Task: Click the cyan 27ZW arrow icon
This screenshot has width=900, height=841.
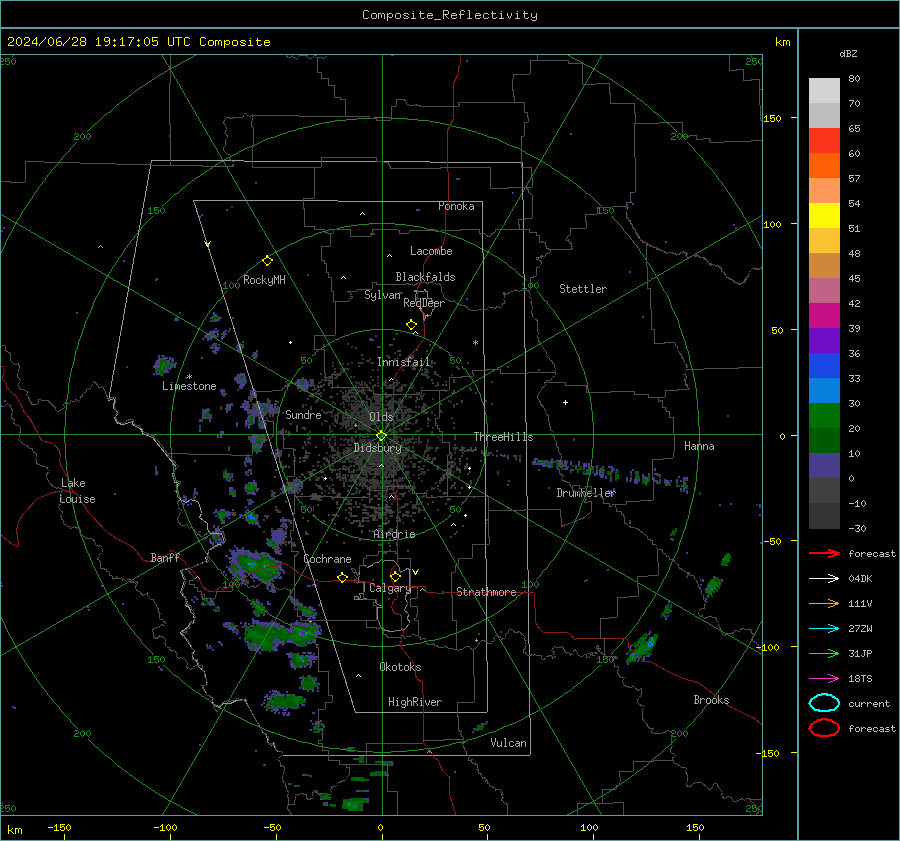Action: tap(824, 628)
